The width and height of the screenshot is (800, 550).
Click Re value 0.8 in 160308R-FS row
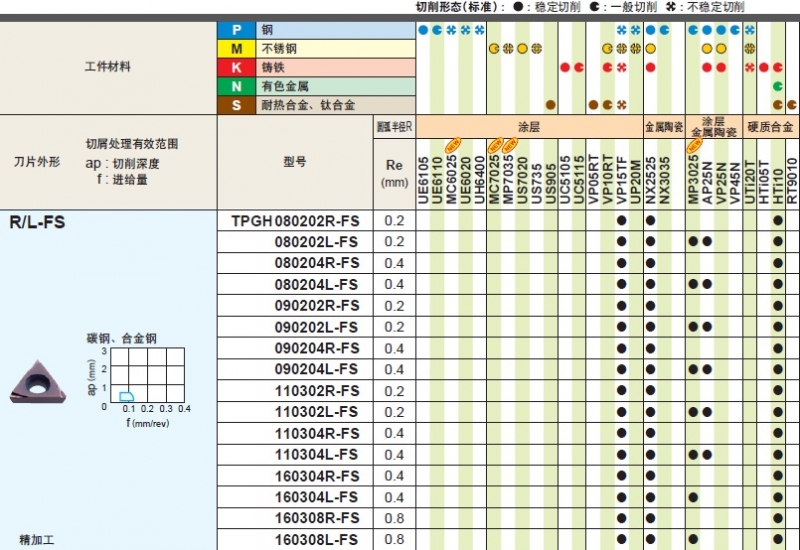pyautogui.click(x=394, y=518)
